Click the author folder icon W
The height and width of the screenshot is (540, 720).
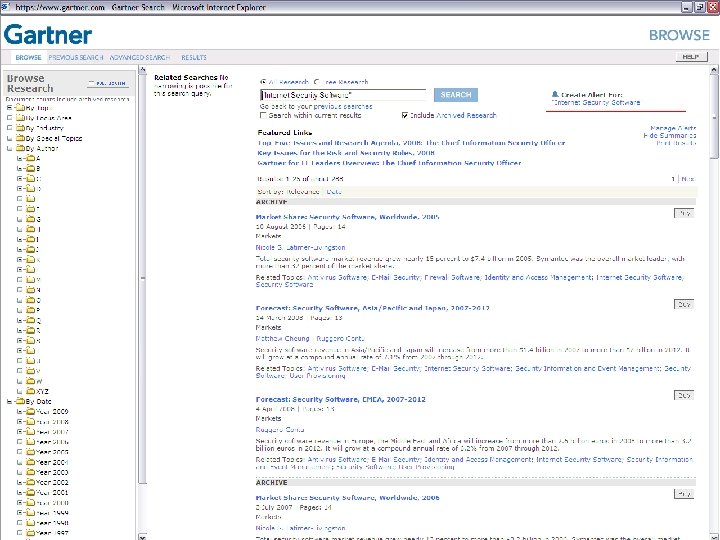coord(30,381)
